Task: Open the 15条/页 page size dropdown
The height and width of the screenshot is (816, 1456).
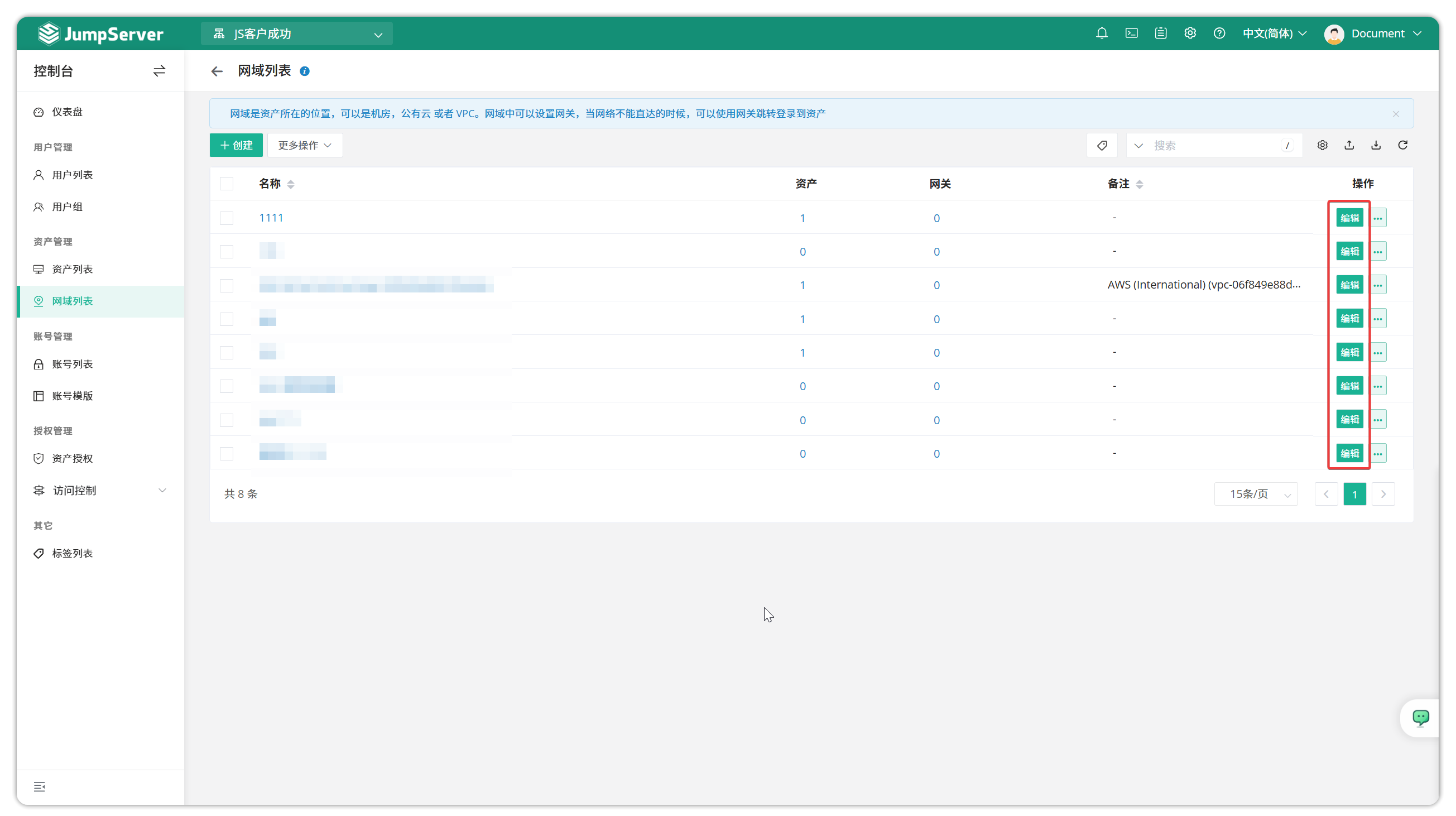Action: (x=1255, y=493)
